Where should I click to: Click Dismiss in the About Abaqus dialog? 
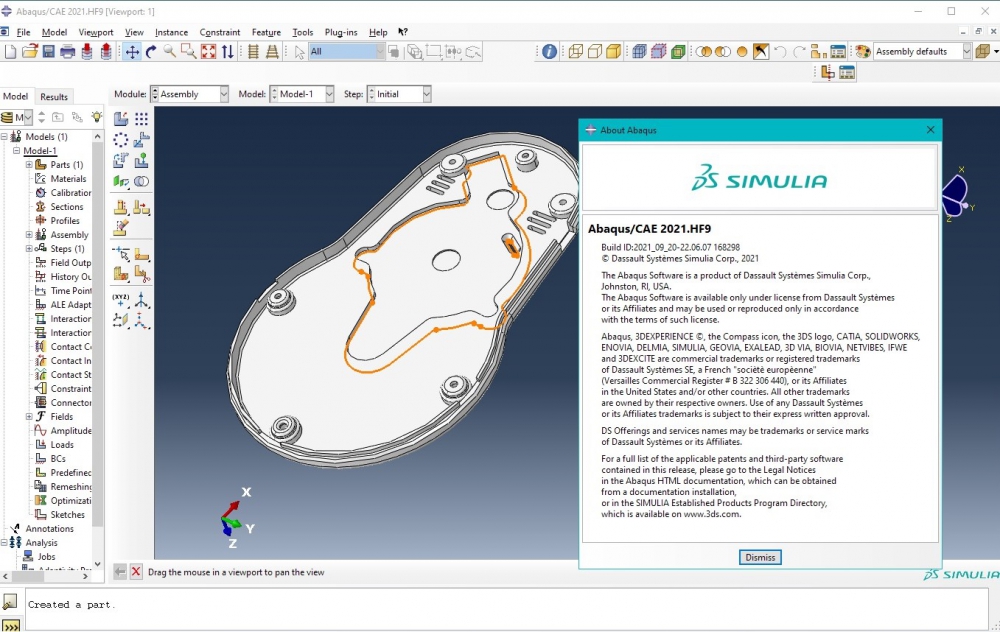(x=759, y=557)
